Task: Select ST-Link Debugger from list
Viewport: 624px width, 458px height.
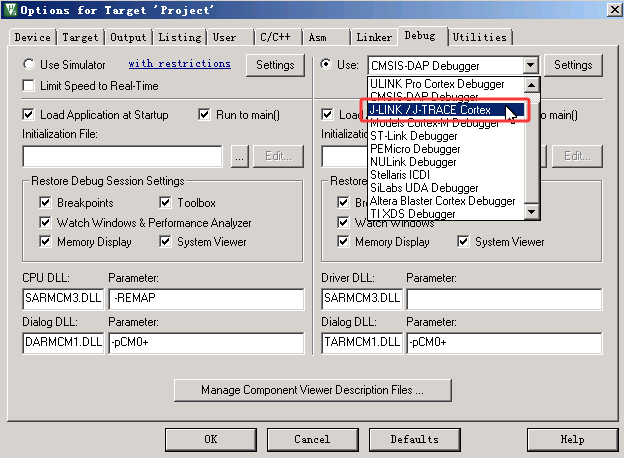Action: tap(447, 136)
